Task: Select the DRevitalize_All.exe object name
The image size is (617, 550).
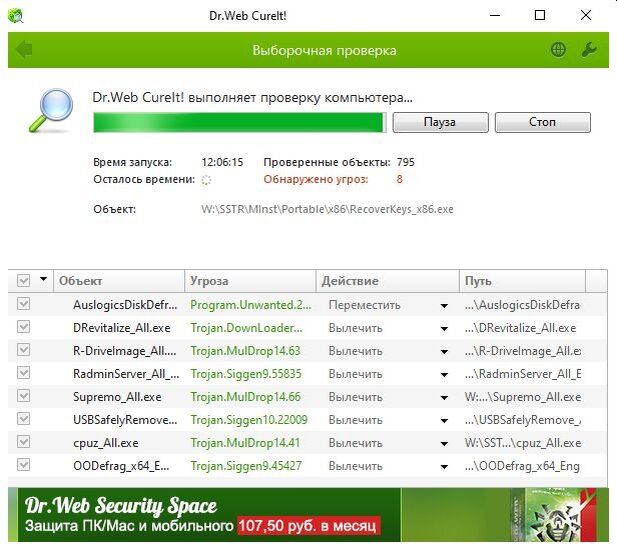Action: click(122, 328)
